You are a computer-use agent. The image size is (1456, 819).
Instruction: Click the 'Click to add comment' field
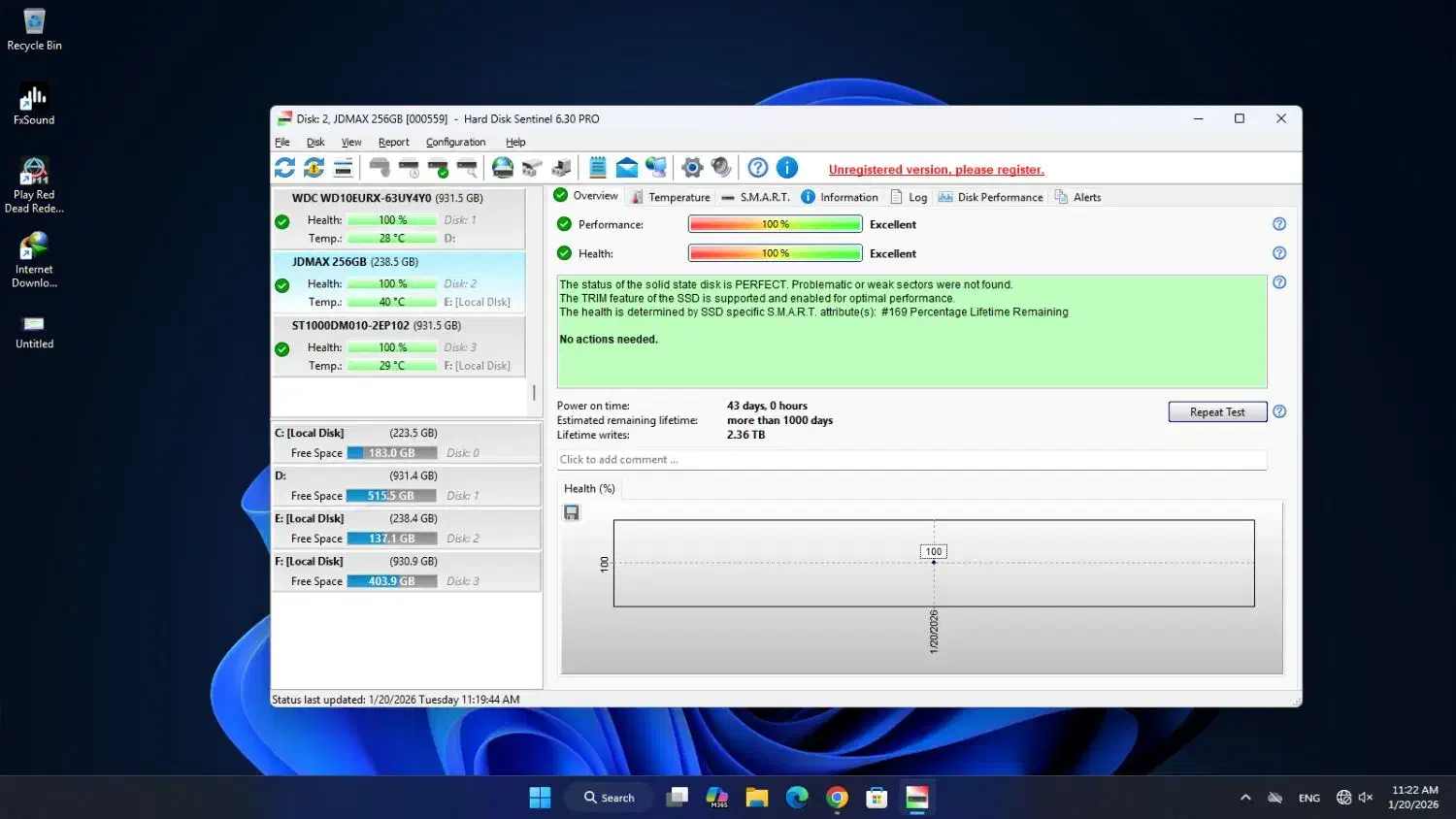[x=910, y=460]
